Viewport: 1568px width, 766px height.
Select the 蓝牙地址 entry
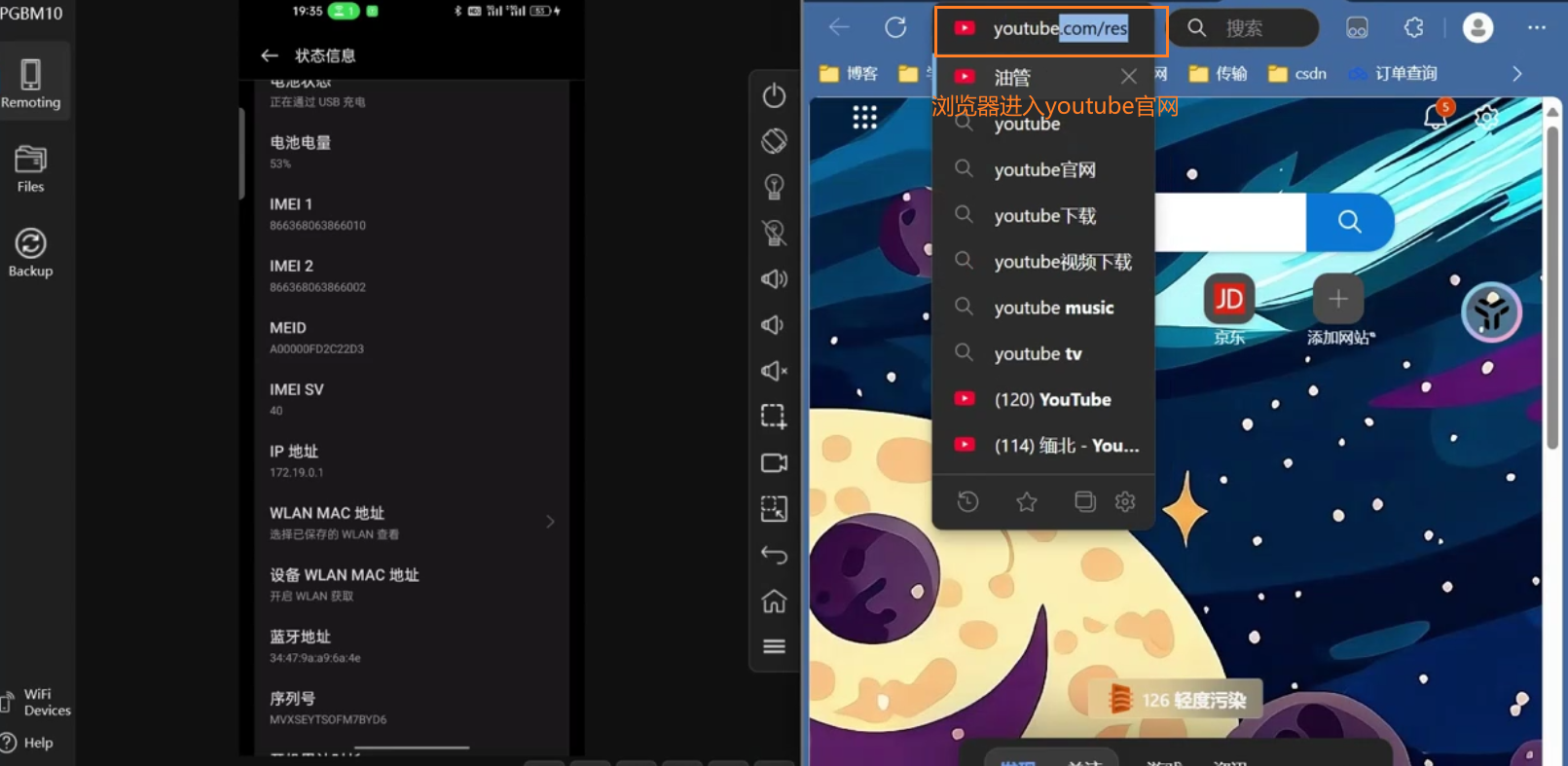coord(412,646)
